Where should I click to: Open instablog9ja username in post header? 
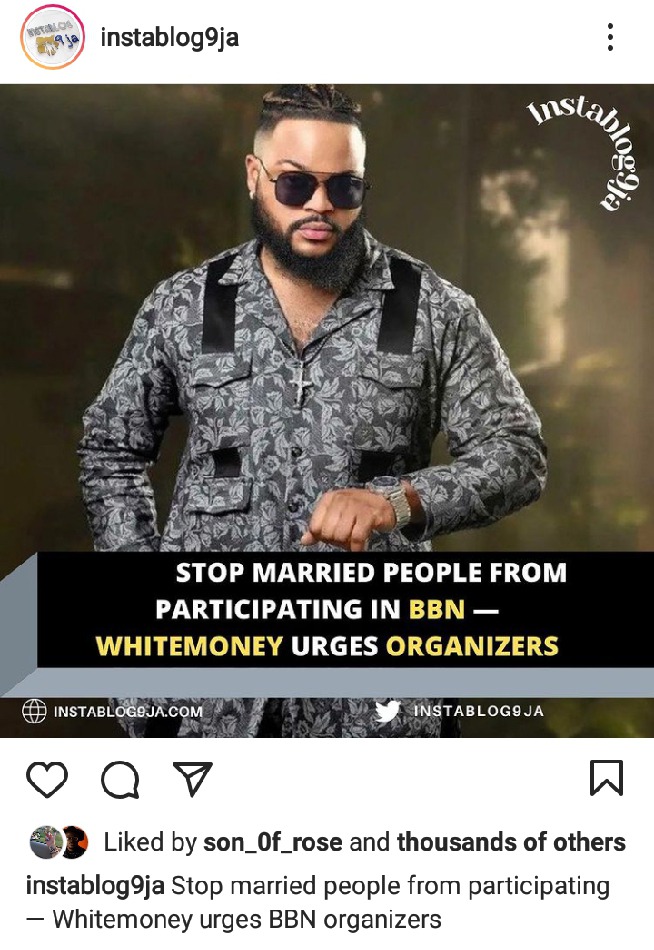170,38
